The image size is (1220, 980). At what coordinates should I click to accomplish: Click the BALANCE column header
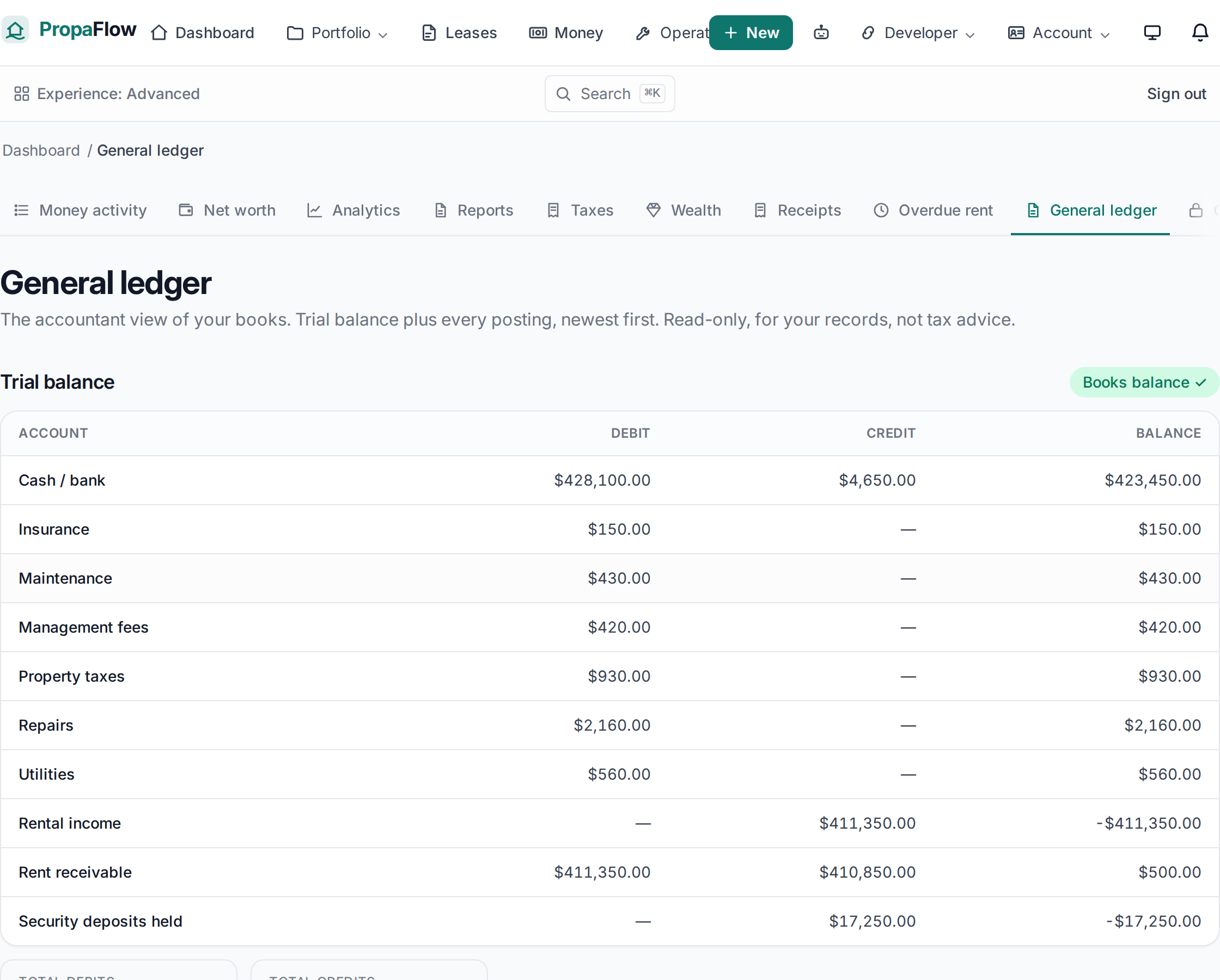pyautogui.click(x=1168, y=433)
